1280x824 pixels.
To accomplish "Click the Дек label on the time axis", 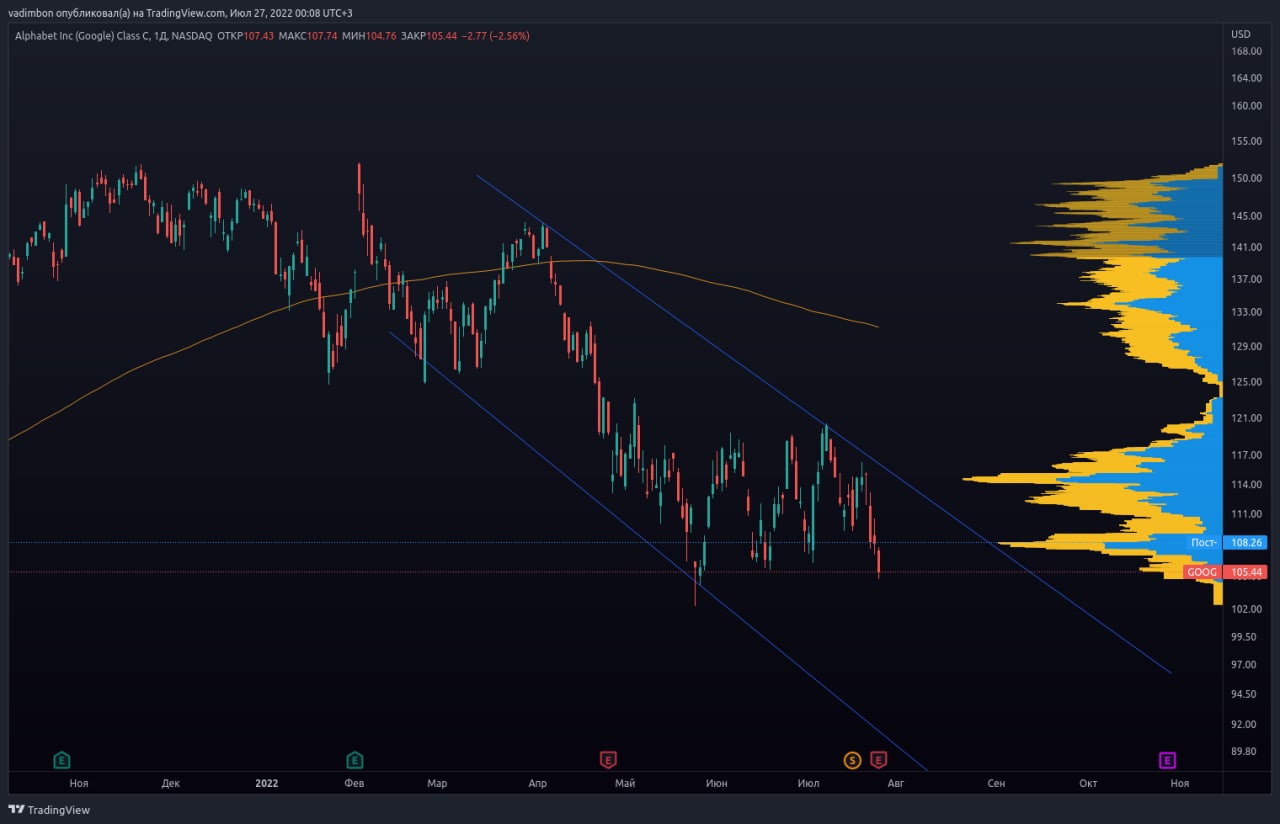I will pos(170,784).
